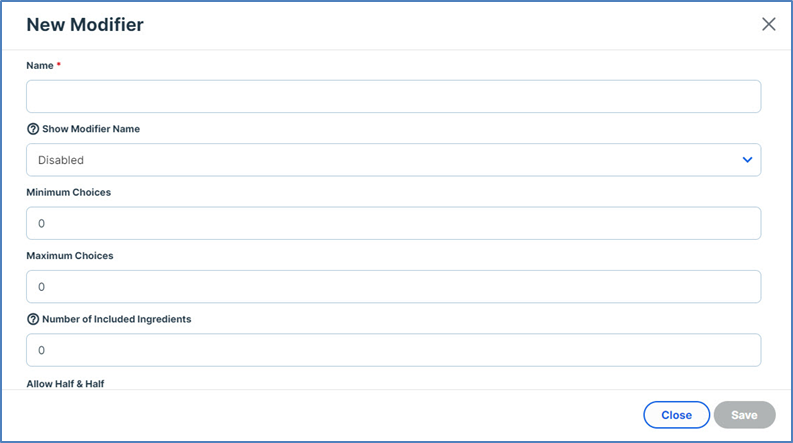Click into the Maximum Choices input box
Screen dimensions: 793x443
tap(393, 287)
